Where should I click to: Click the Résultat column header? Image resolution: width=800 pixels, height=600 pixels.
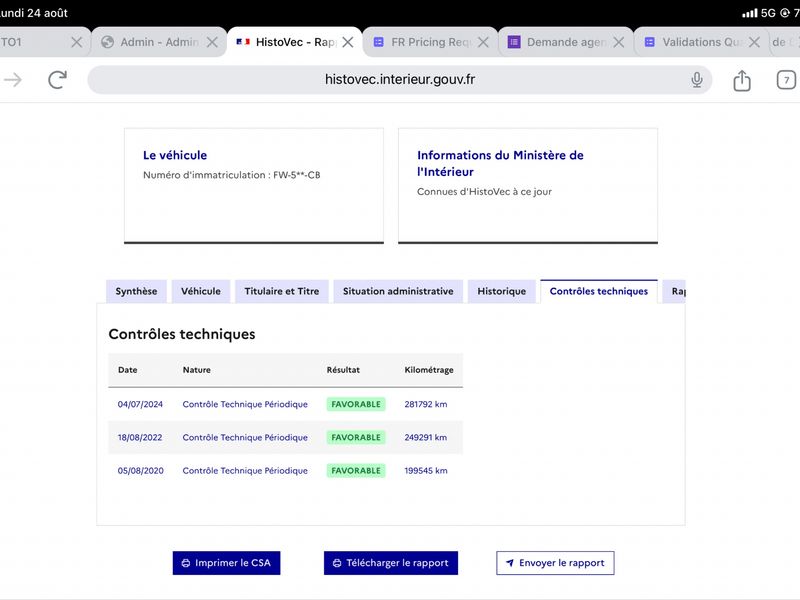[343, 370]
